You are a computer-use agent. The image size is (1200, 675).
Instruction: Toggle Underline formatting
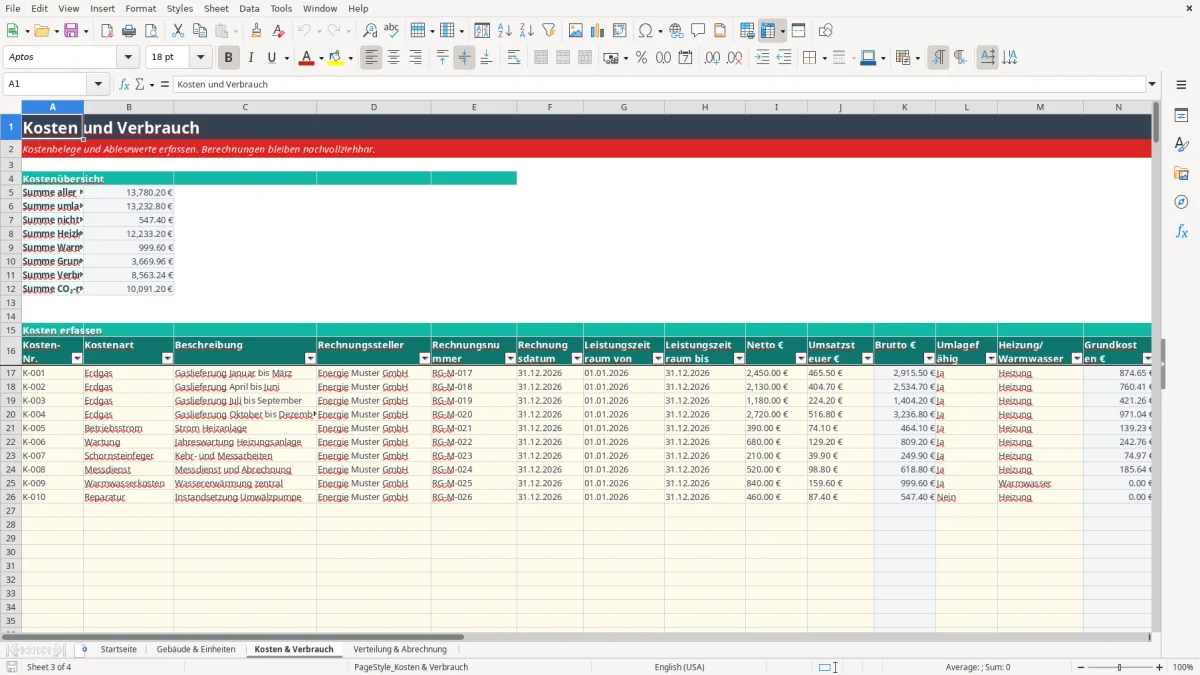[272, 58]
